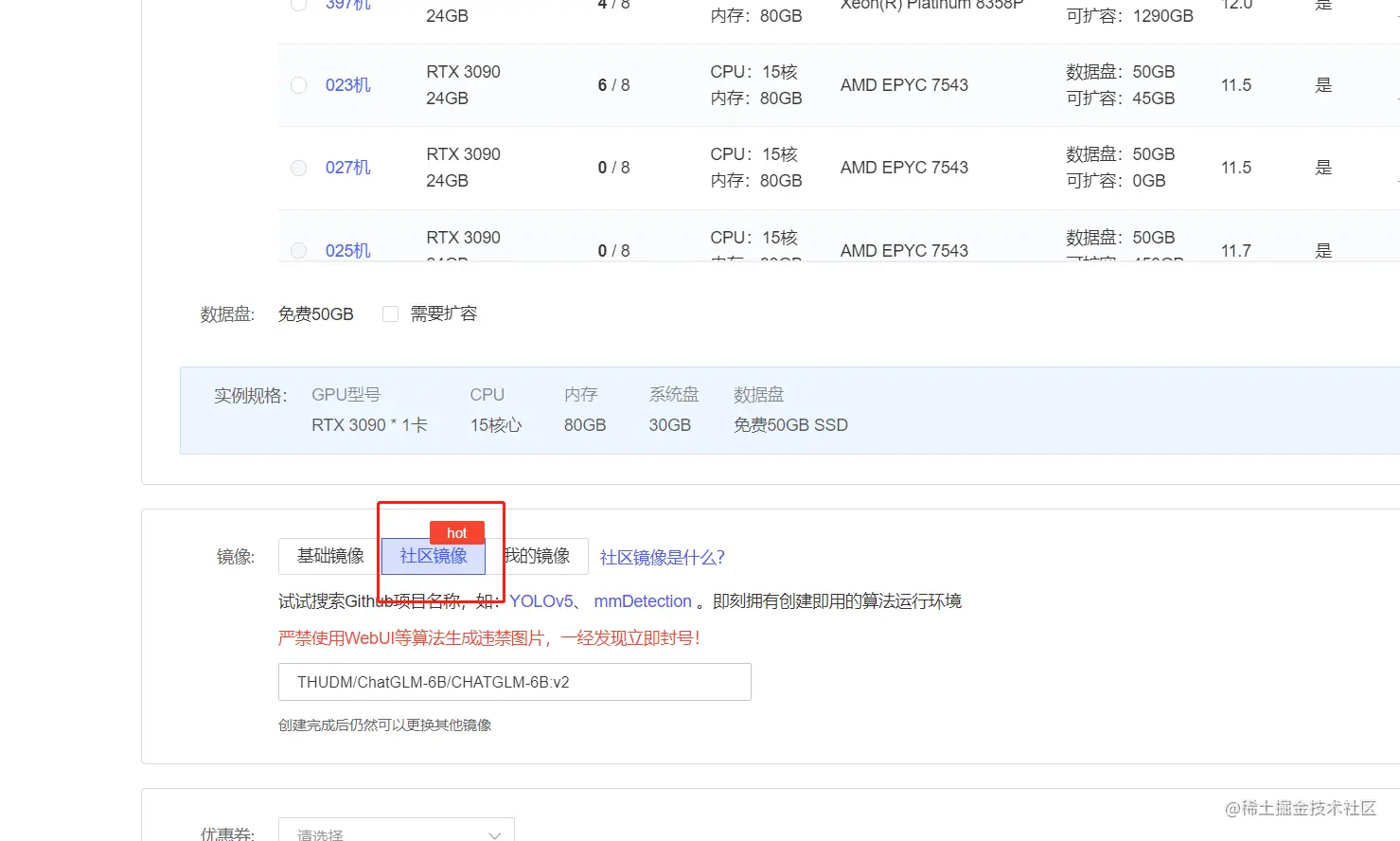
Task: Click the image search input field
Action: click(x=514, y=682)
